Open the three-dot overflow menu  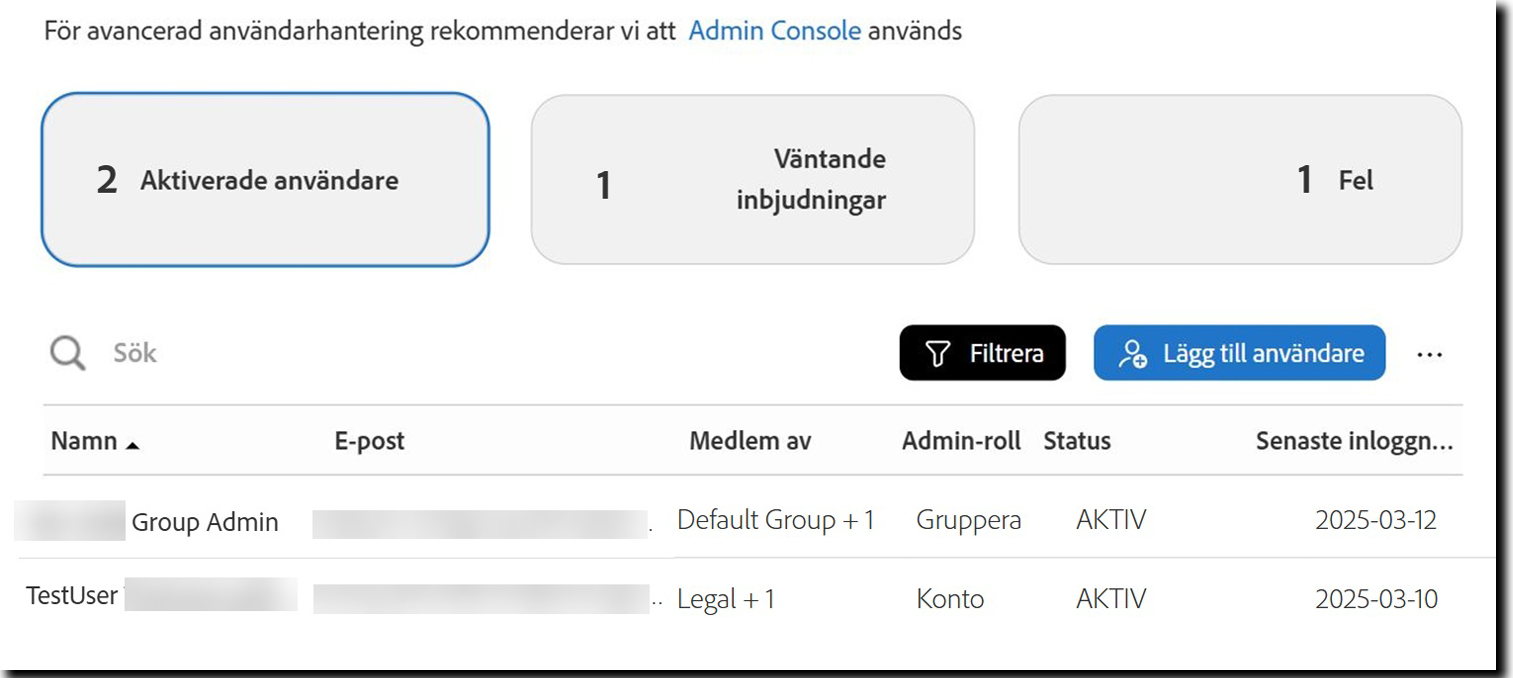coord(1431,352)
